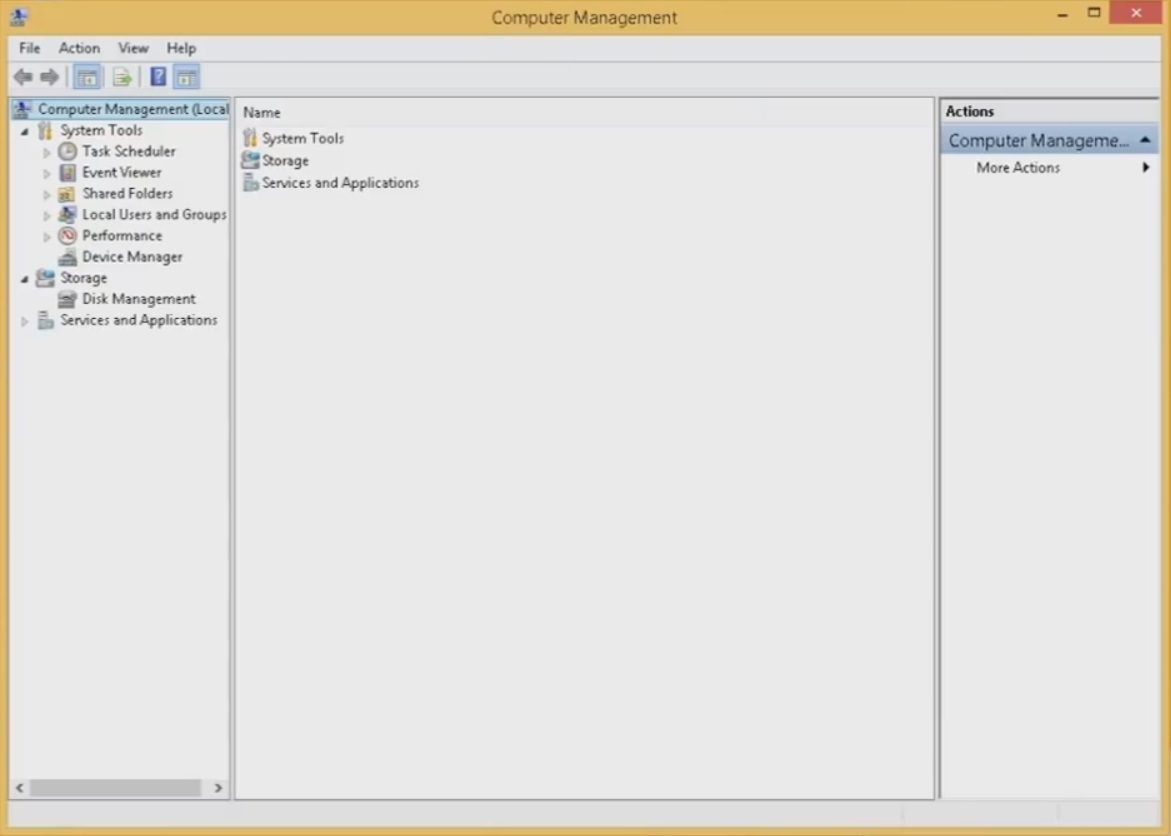Image resolution: width=1171 pixels, height=836 pixels.
Task: Toggle the Show/Hide Action Pane toolbar icon
Action: [187, 77]
